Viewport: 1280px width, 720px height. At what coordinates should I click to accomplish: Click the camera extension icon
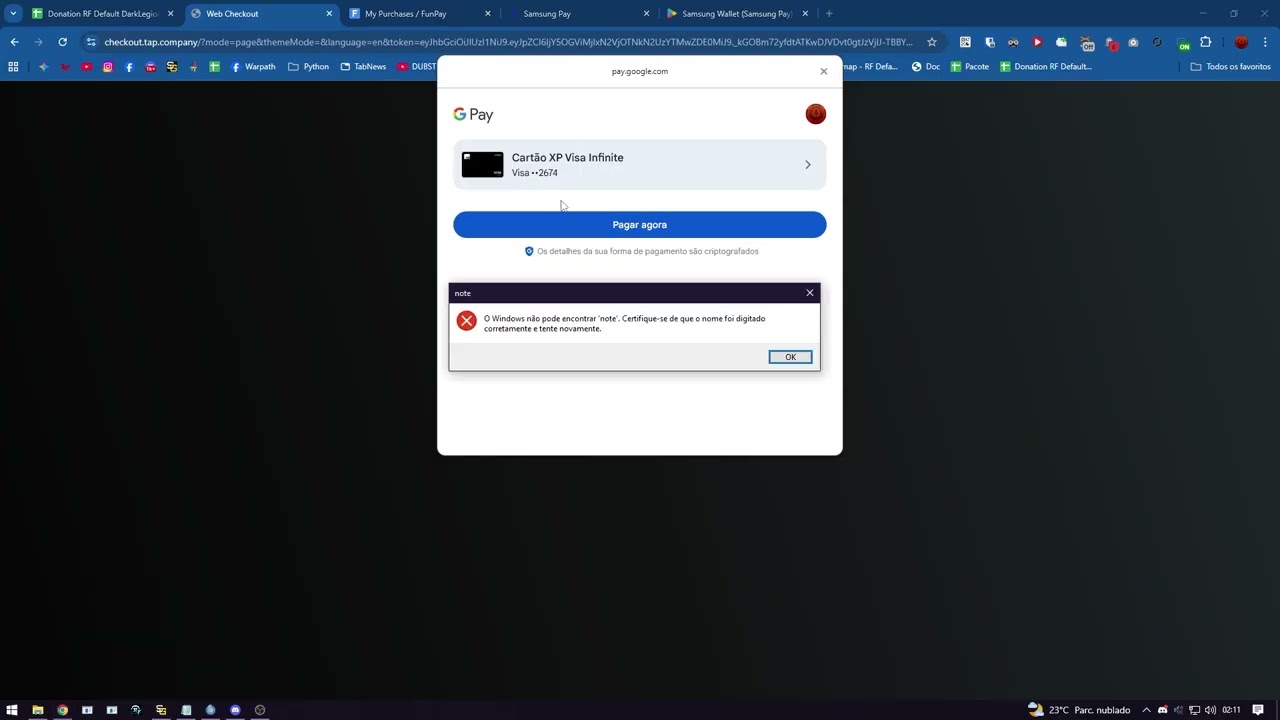click(1133, 42)
